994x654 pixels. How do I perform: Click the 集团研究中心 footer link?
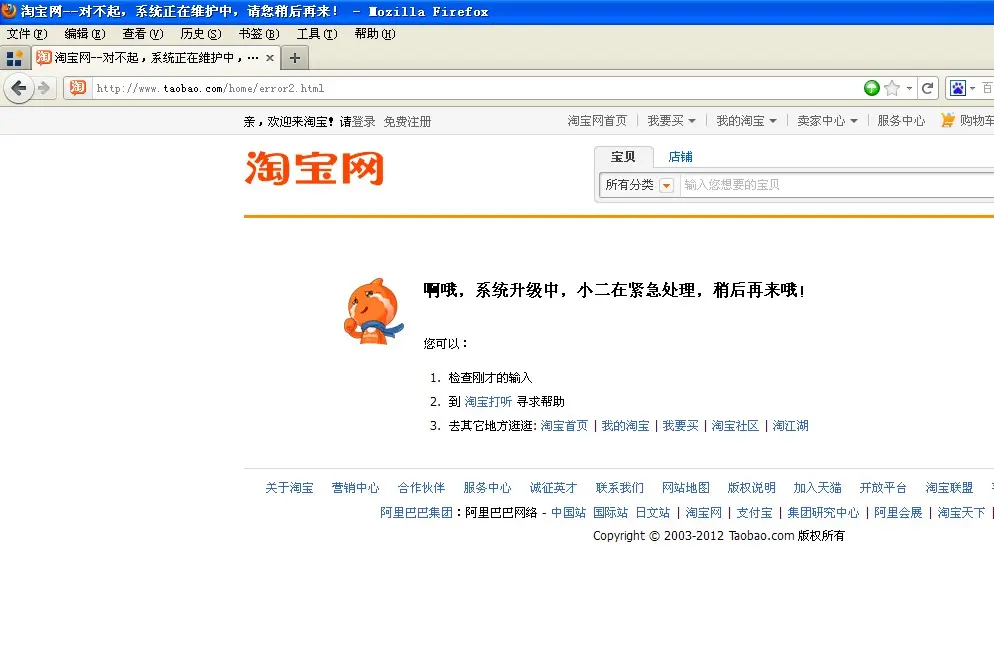point(823,513)
